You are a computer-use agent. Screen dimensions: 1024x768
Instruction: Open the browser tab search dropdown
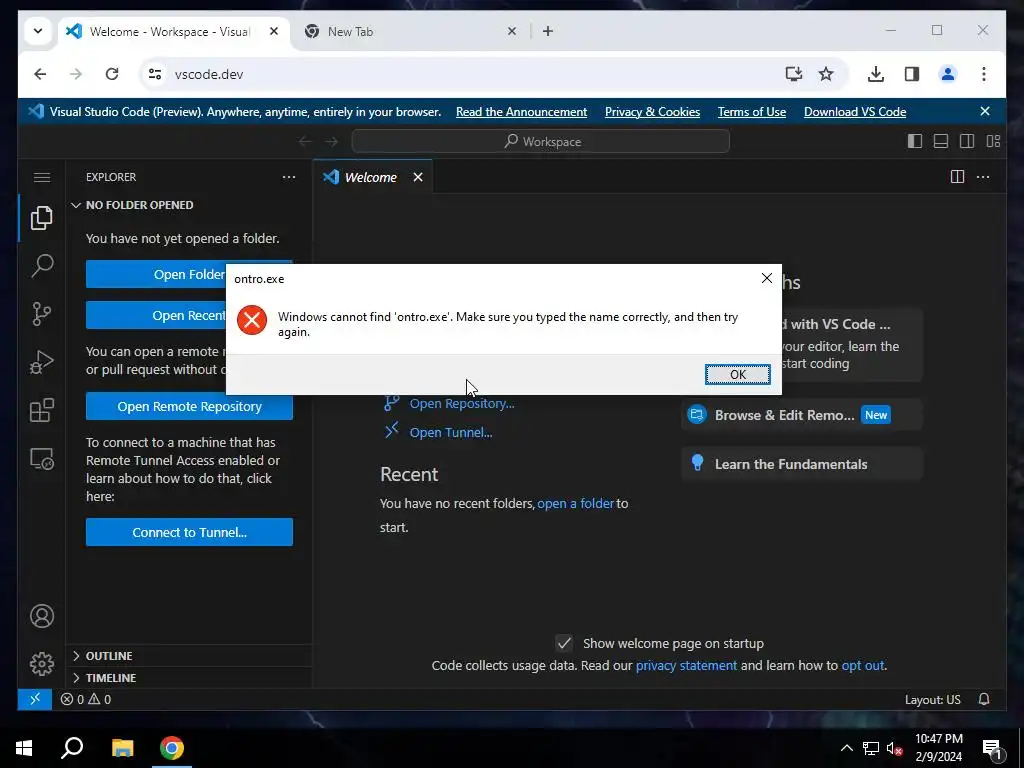(x=38, y=31)
